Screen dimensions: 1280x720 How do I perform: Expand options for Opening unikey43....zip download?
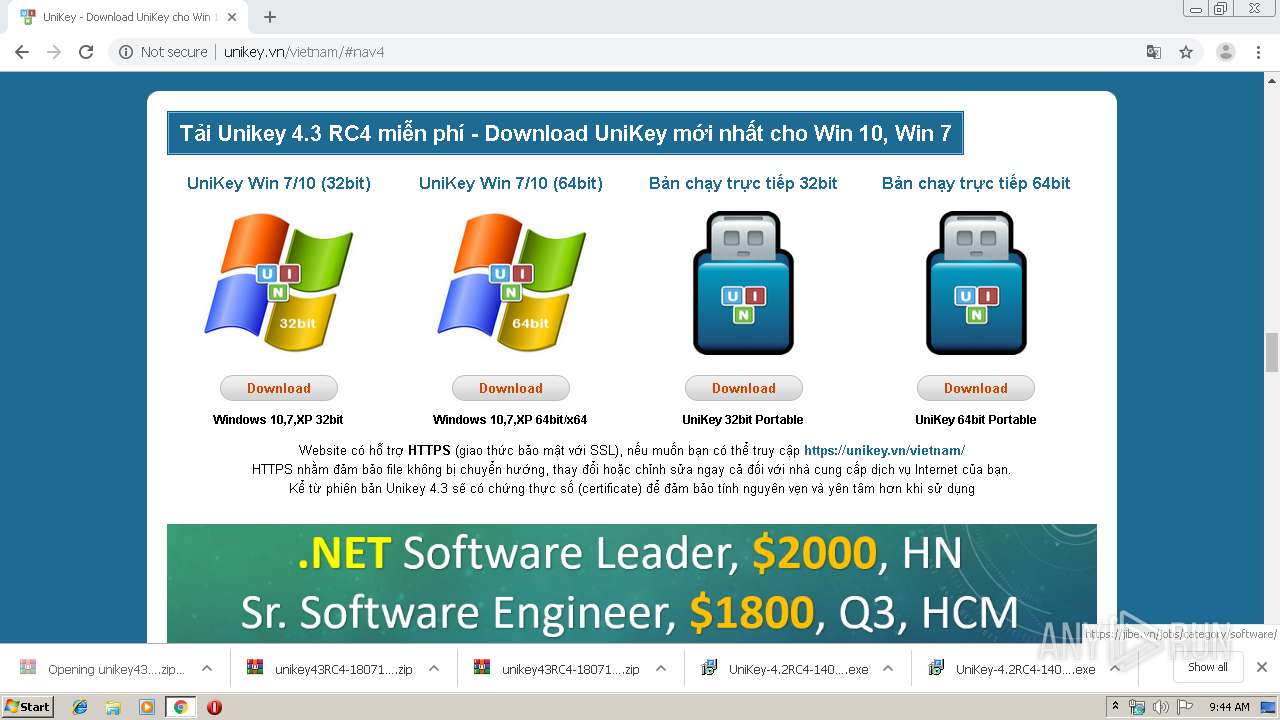click(x=207, y=669)
